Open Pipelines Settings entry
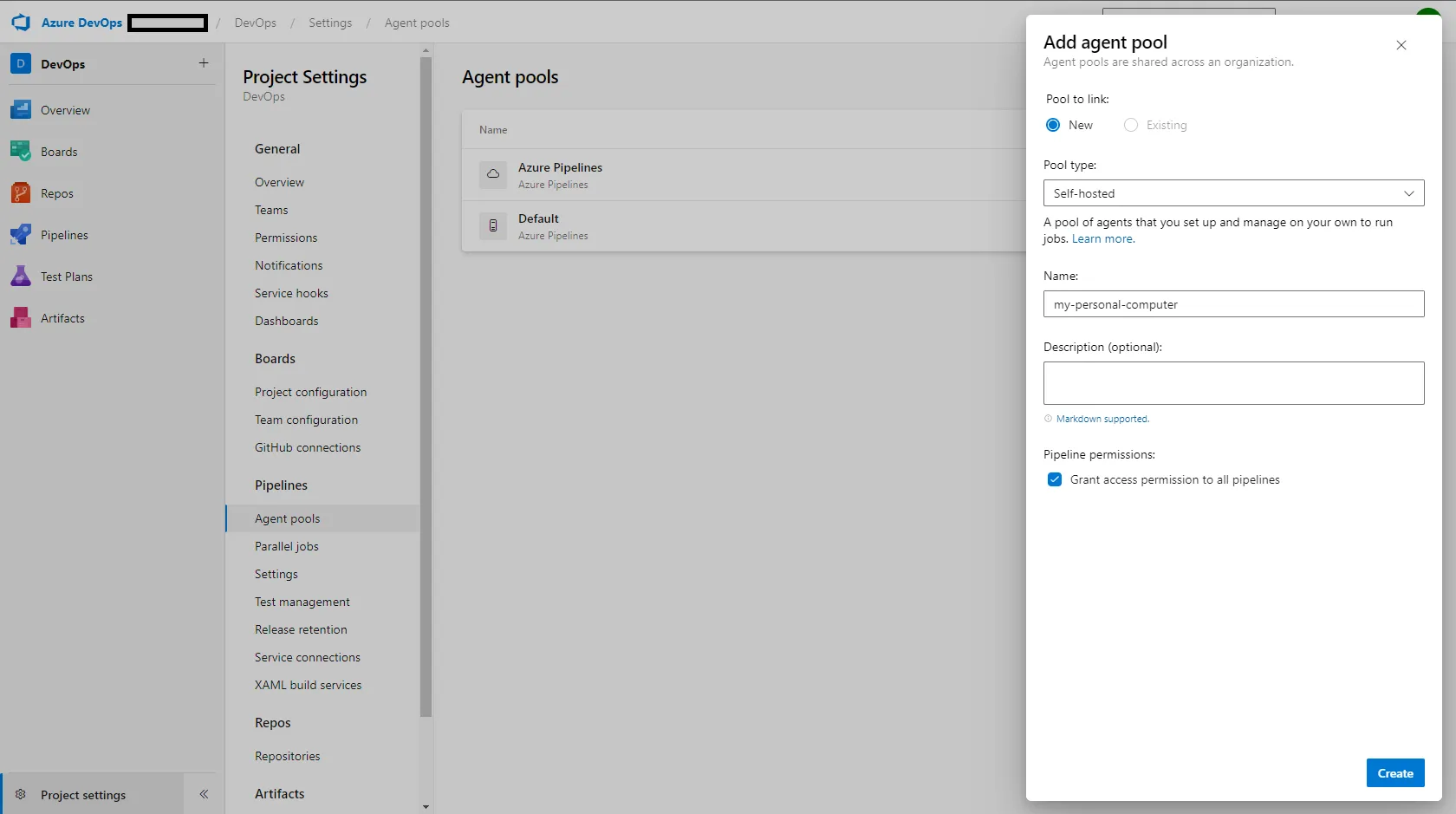Viewport: 1456px width, 814px height. 276,574
